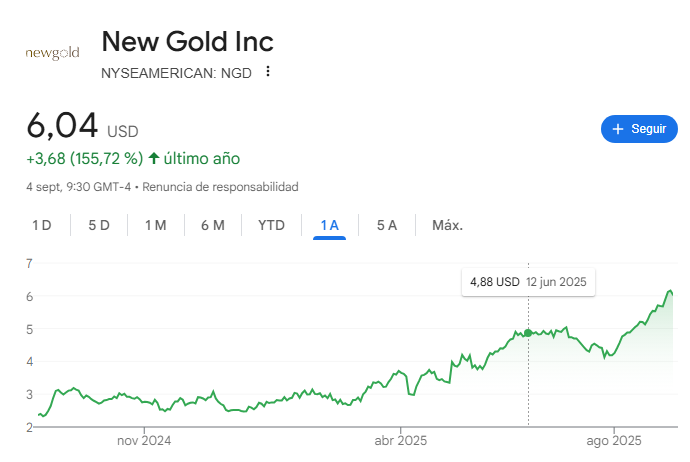Switch to the 1 D range tab
The width and height of the screenshot is (690, 462).
tap(42, 225)
